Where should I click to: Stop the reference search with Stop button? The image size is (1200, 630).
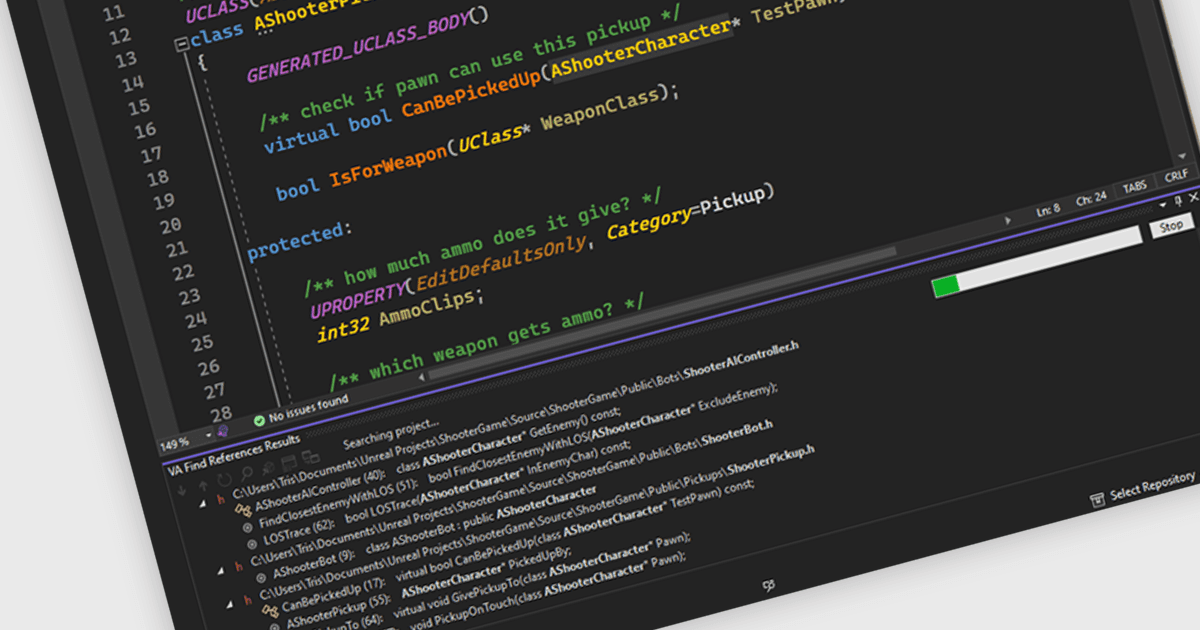1171,227
